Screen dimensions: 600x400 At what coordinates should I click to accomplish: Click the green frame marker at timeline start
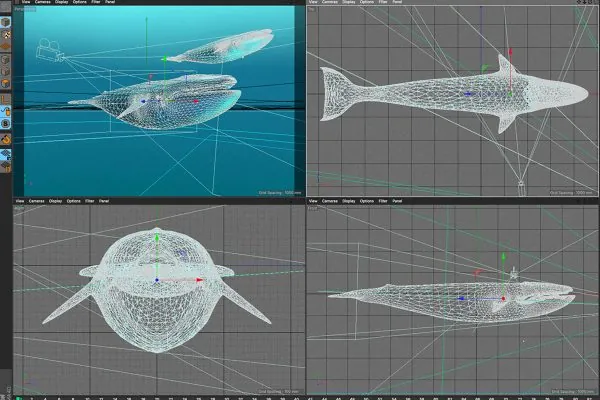coord(18,398)
